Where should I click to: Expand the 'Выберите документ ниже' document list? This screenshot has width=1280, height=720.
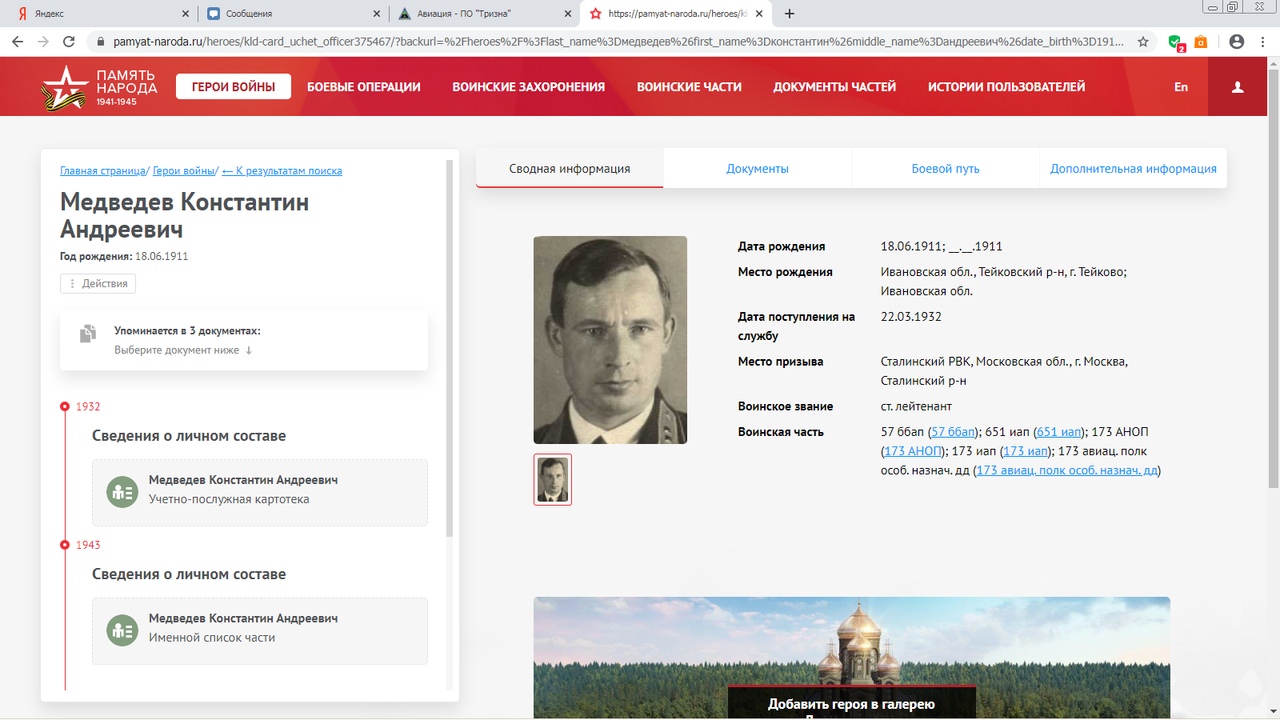(x=183, y=350)
